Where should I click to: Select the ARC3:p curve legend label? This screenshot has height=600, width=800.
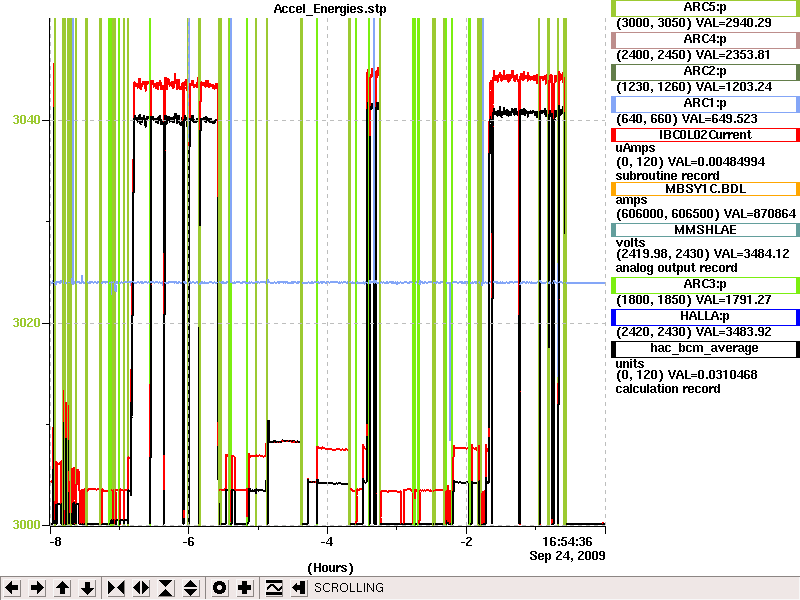click(x=705, y=284)
